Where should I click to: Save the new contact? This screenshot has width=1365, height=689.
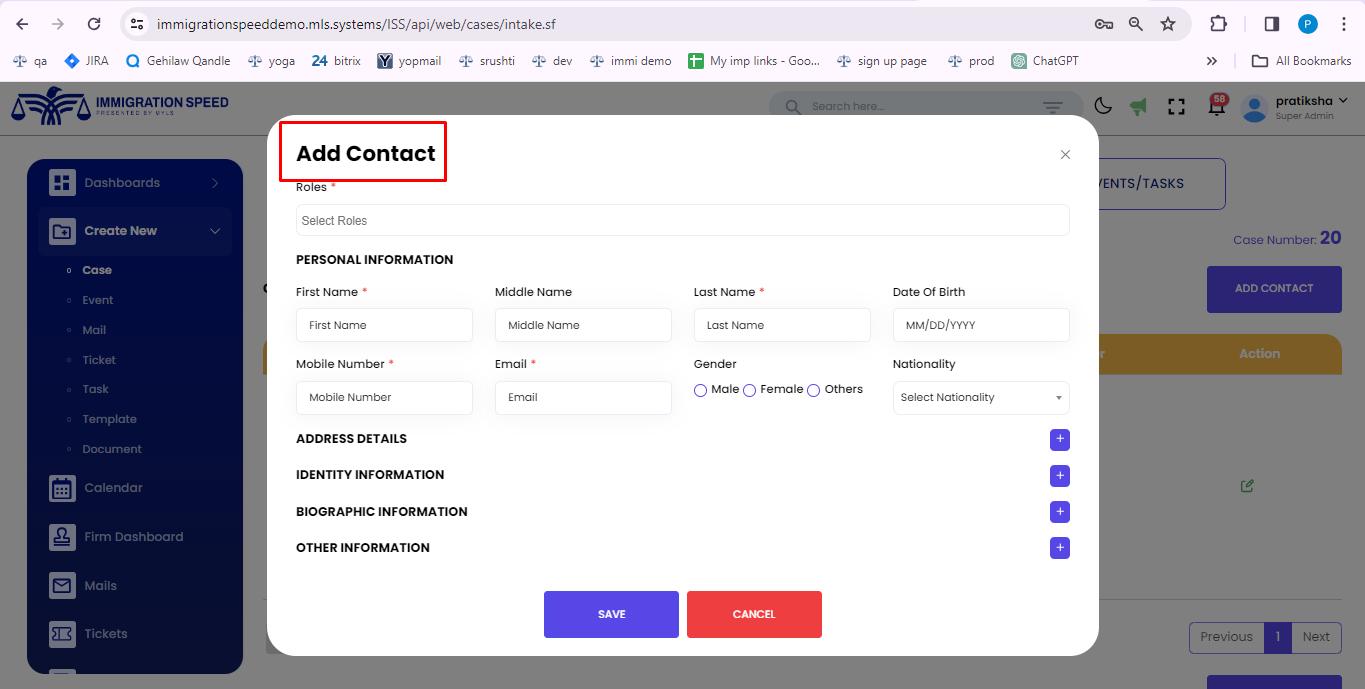[610, 614]
